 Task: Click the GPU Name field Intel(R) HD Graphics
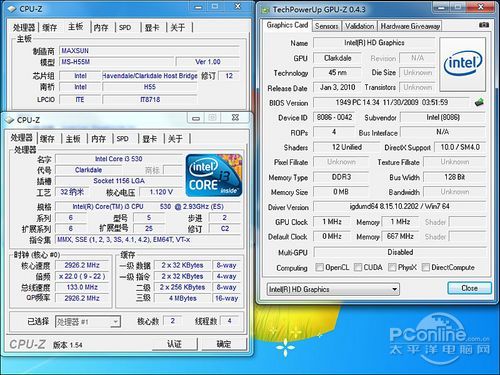pyautogui.click(x=374, y=43)
